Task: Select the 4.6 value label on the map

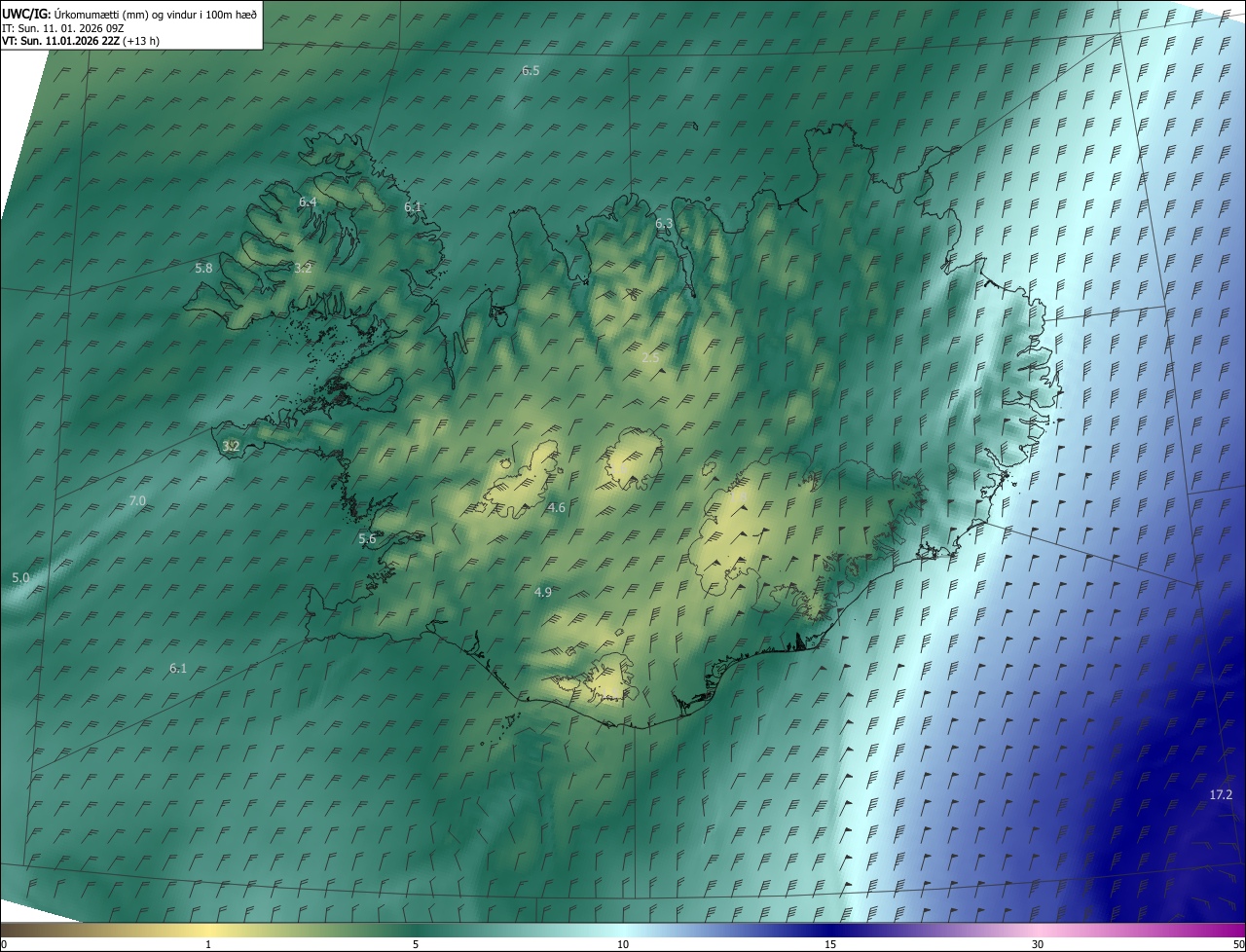Action: coord(557,508)
